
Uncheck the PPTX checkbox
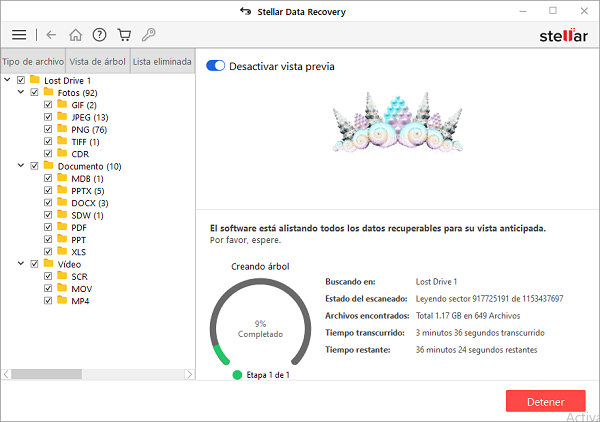point(48,190)
